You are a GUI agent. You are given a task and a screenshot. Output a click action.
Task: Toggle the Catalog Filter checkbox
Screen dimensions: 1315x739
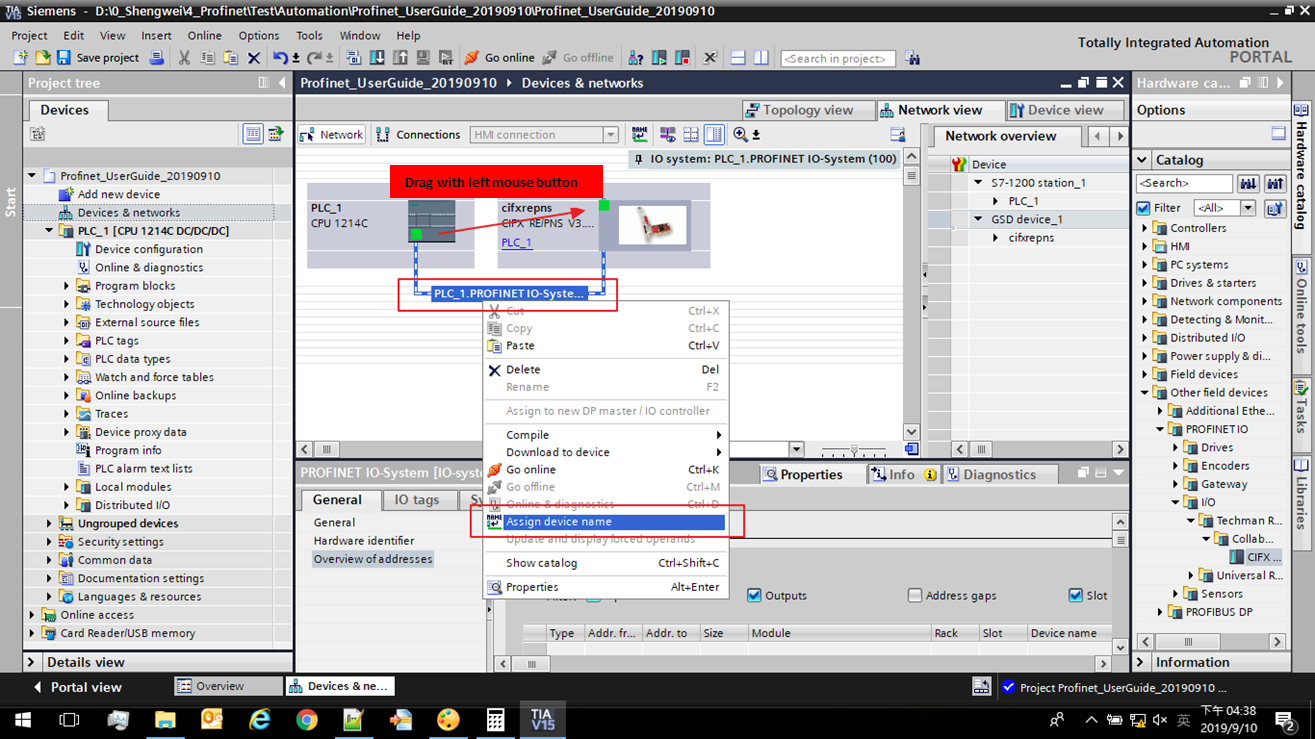click(x=1143, y=208)
